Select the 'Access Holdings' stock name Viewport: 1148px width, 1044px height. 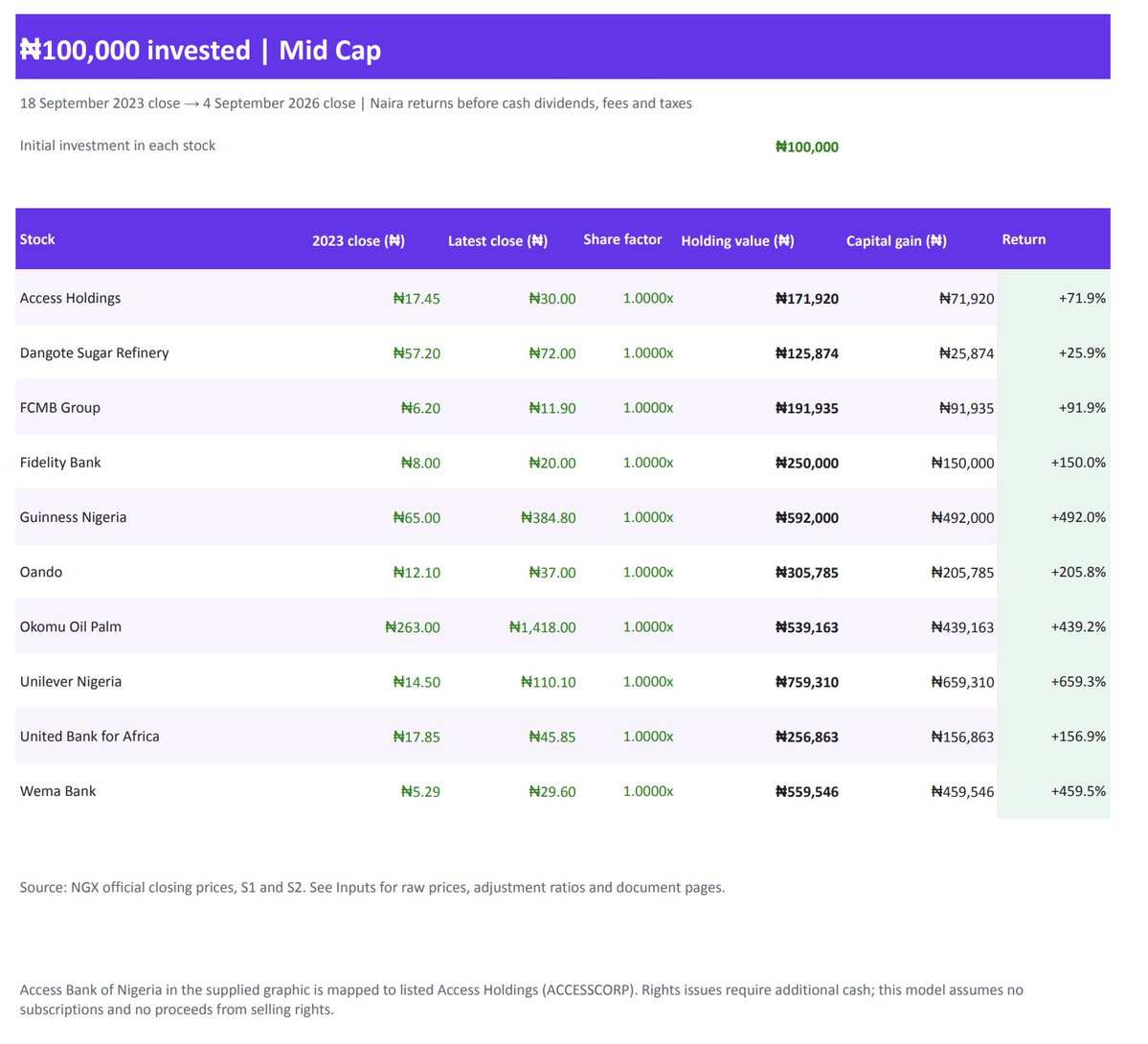70,298
